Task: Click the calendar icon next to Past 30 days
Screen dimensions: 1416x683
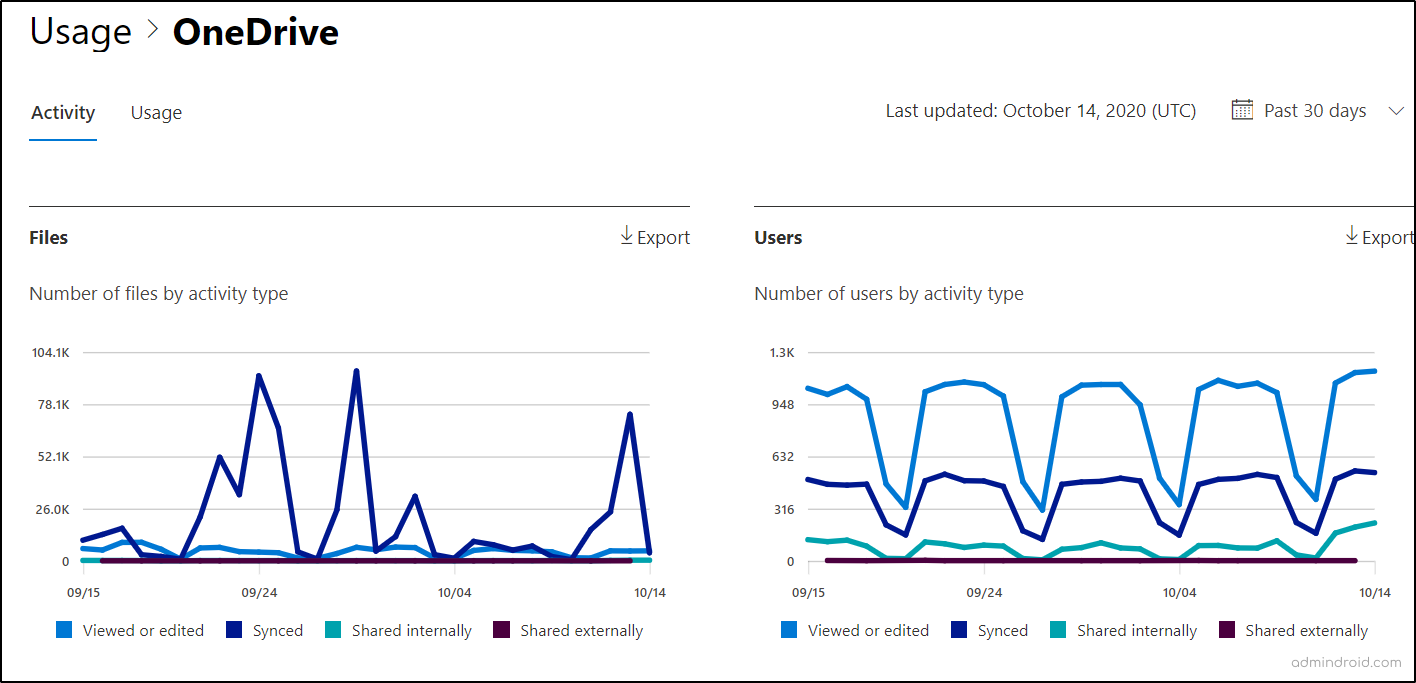Action: (x=1242, y=110)
